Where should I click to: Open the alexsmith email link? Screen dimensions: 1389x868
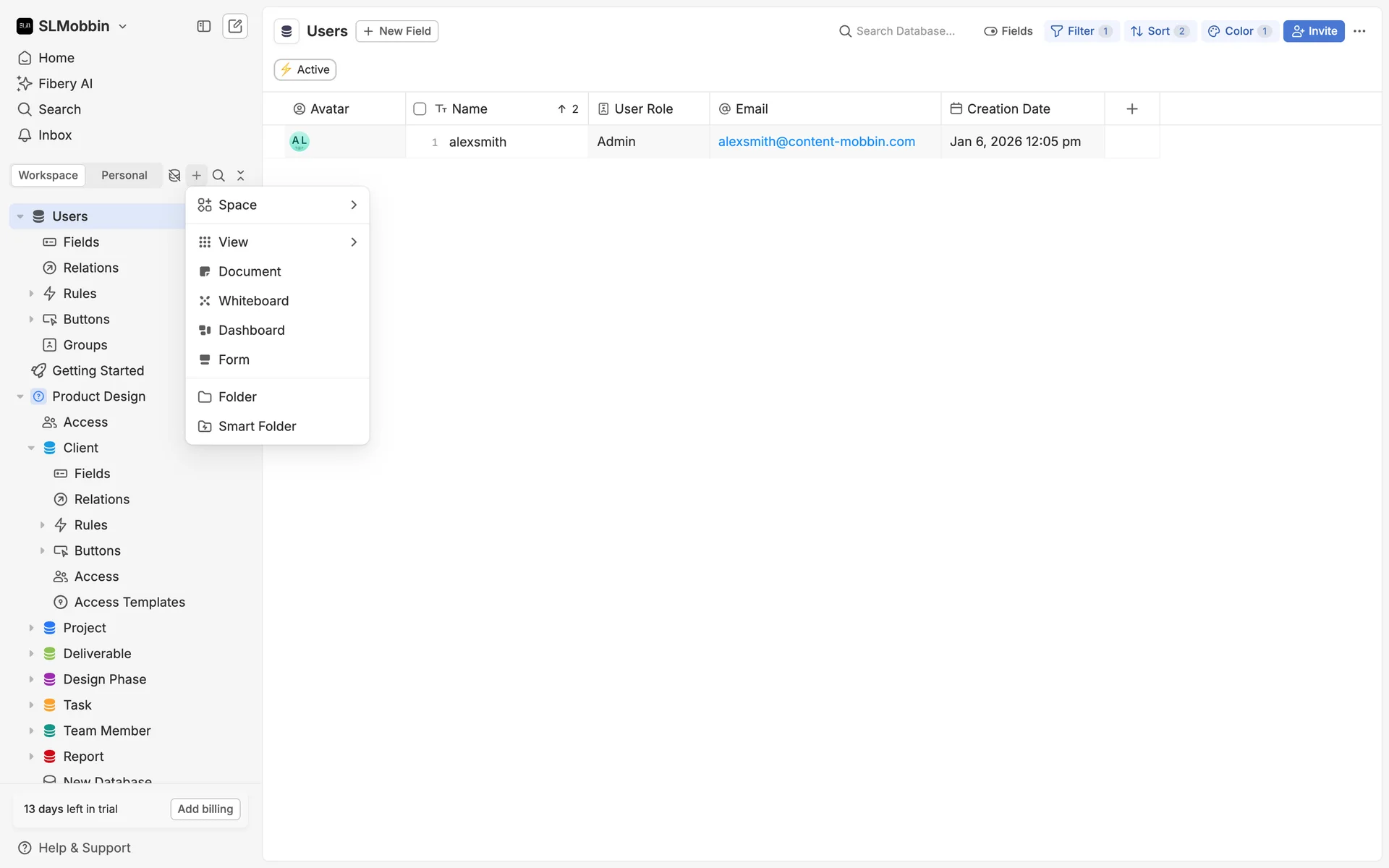coord(816,142)
